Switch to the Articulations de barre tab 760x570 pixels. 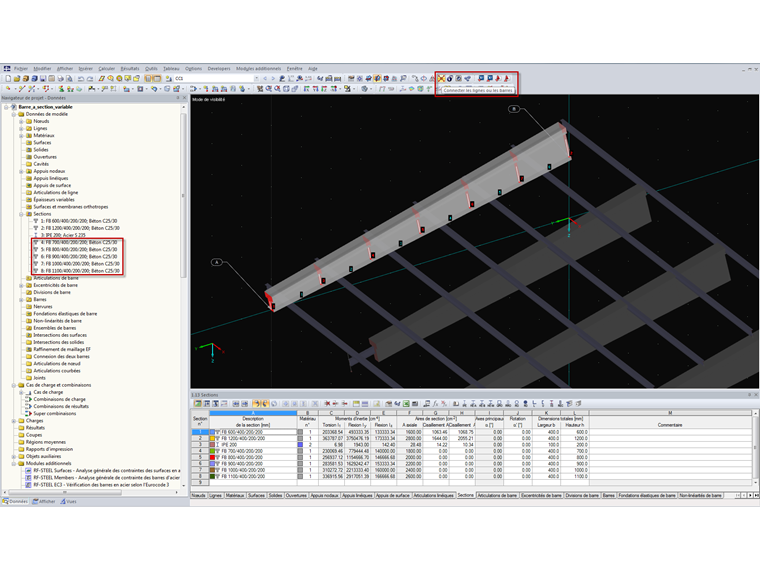pos(497,495)
